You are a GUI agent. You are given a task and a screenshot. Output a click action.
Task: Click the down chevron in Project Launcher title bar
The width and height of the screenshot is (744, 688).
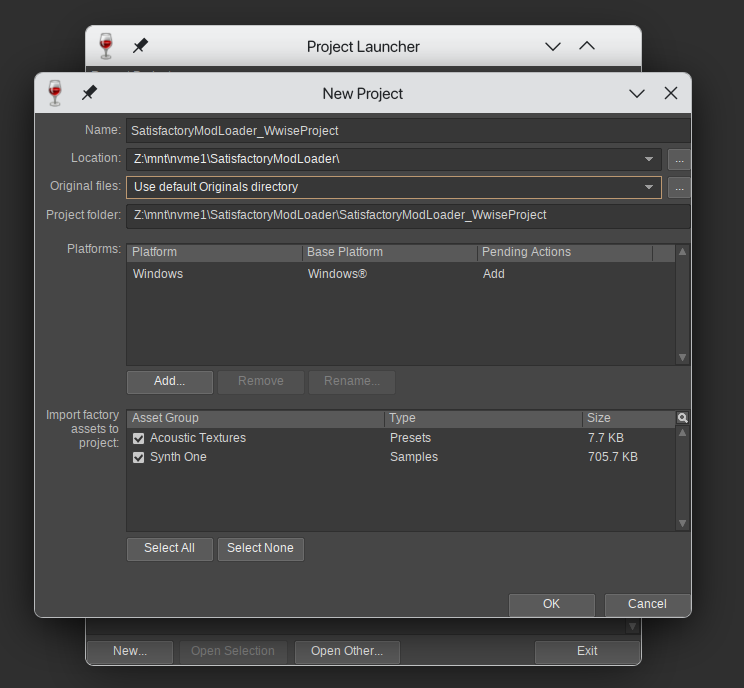(553, 46)
